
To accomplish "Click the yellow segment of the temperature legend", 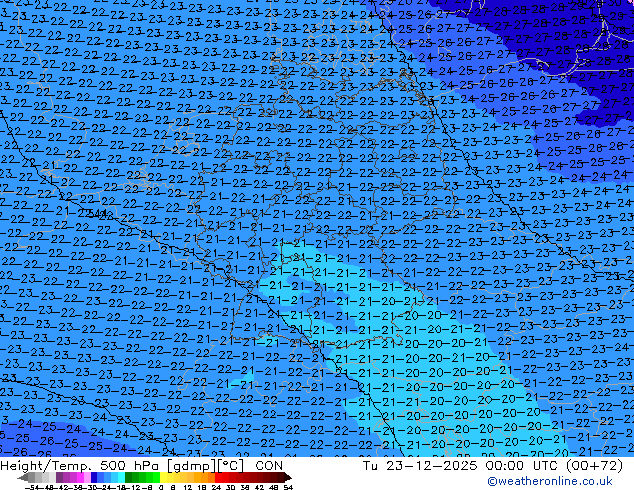I will pos(163,477).
